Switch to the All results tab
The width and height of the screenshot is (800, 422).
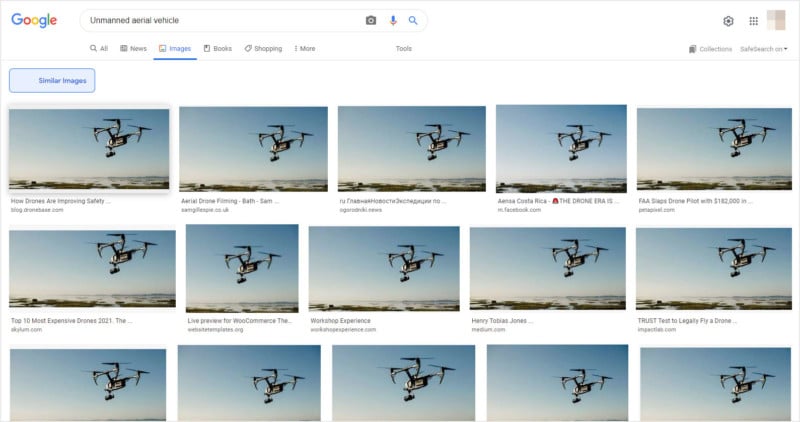click(99, 48)
